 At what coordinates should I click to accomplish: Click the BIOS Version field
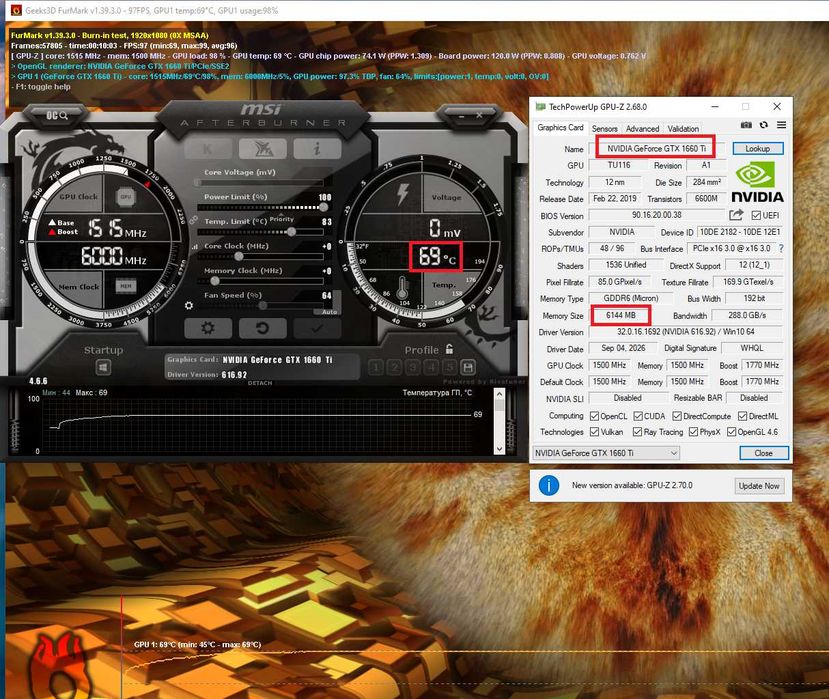(657, 215)
